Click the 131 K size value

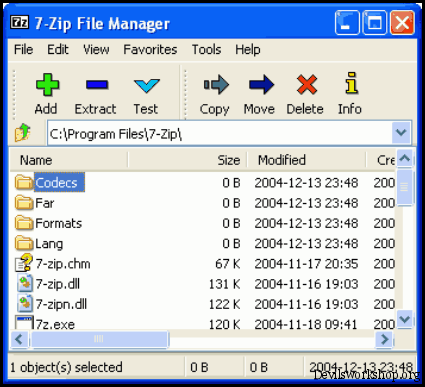coord(225,284)
